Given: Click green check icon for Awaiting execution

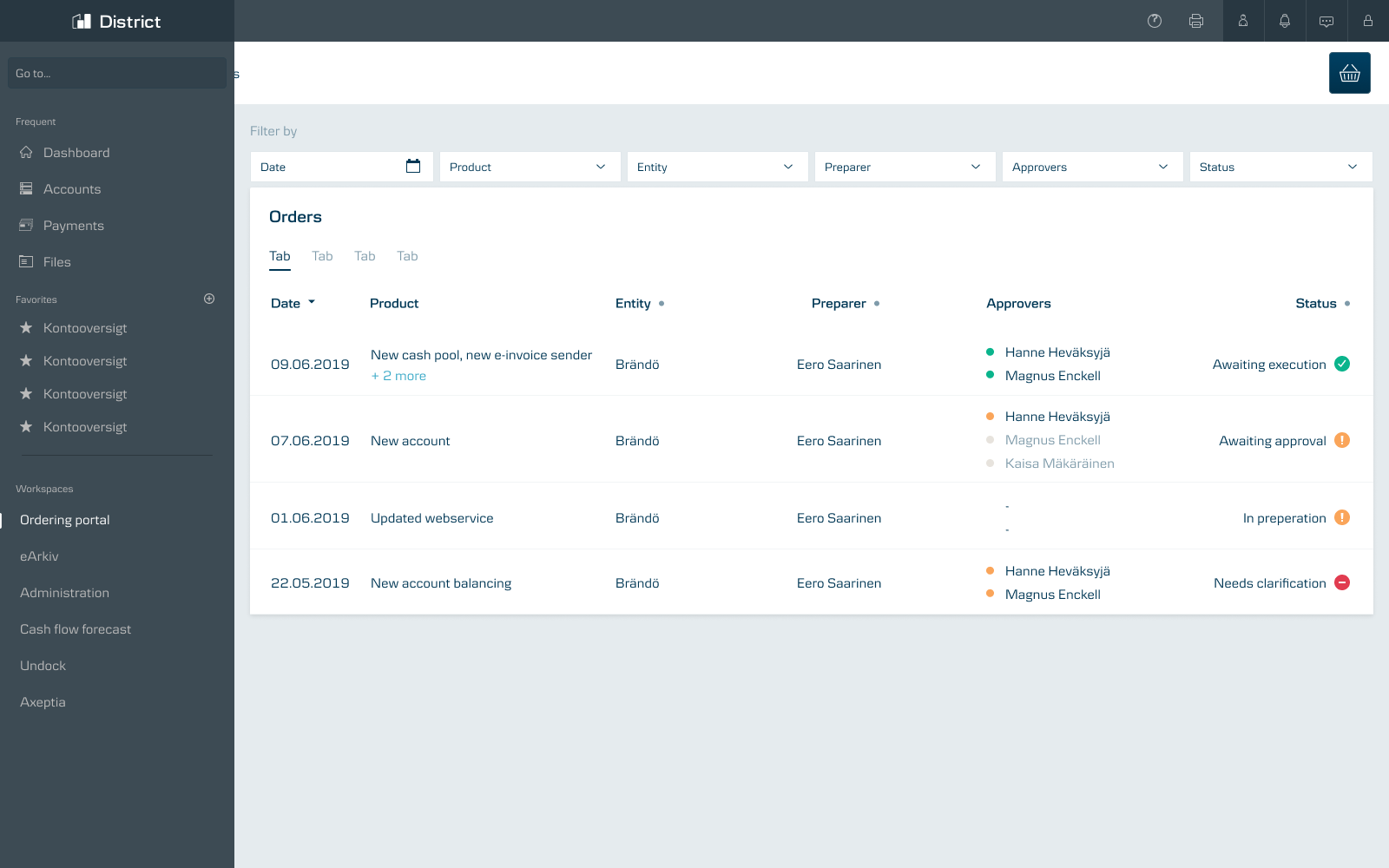Looking at the screenshot, I should tap(1342, 364).
